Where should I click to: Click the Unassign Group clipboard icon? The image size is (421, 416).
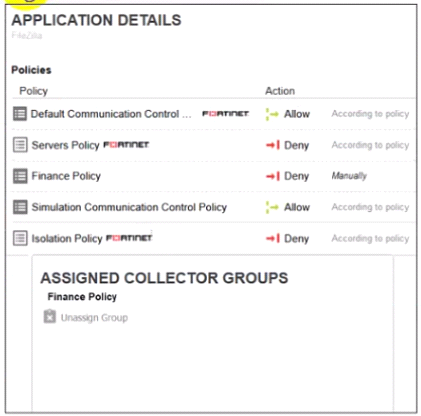(50, 317)
